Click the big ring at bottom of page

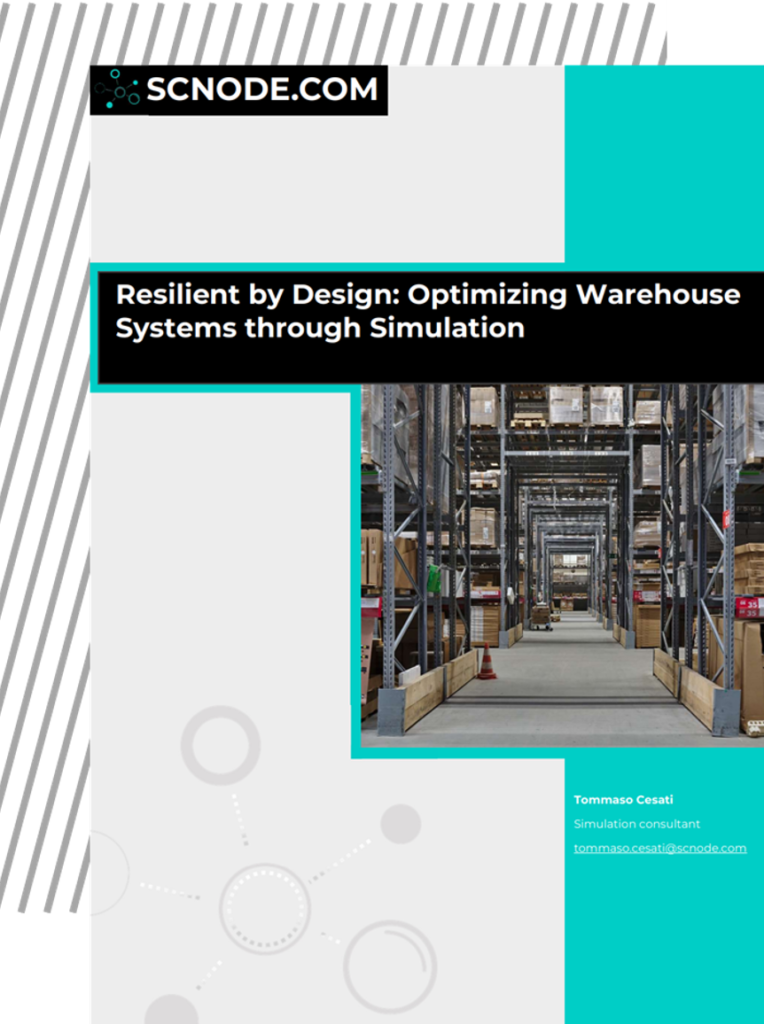[389, 966]
